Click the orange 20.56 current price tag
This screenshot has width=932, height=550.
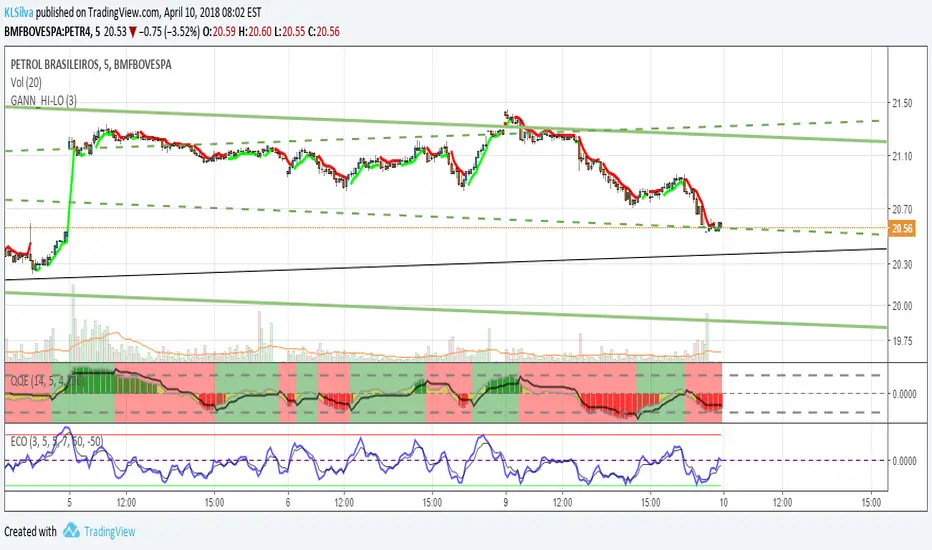(x=902, y=228)
